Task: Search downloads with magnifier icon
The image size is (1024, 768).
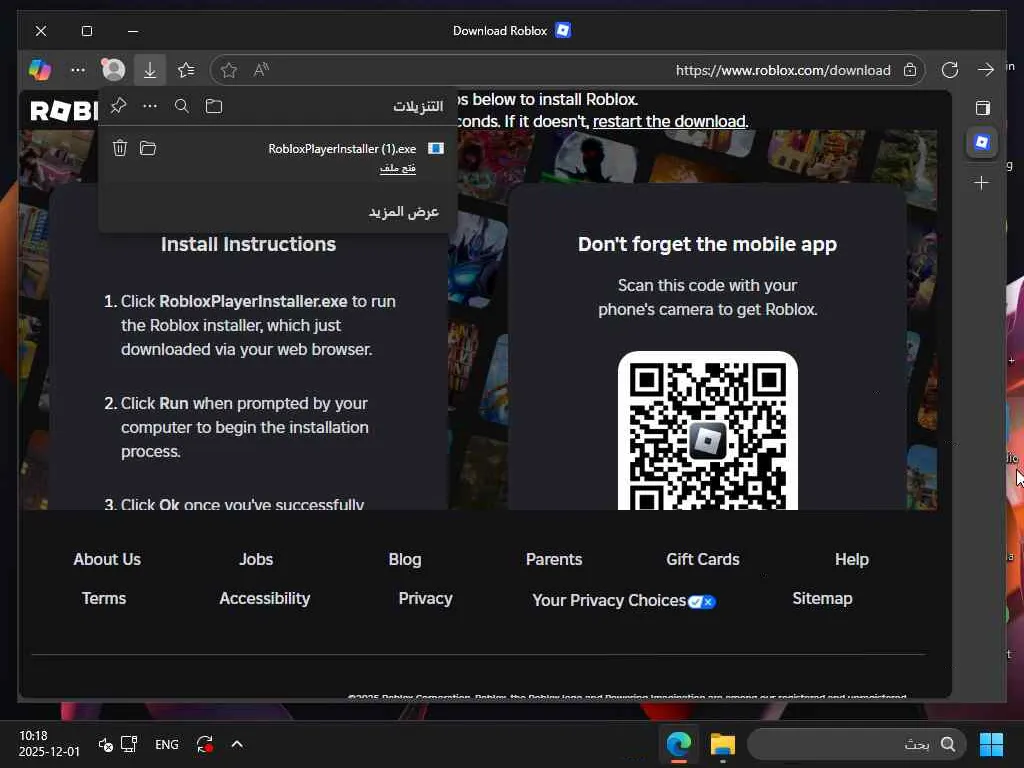Action: coord(182,106)
